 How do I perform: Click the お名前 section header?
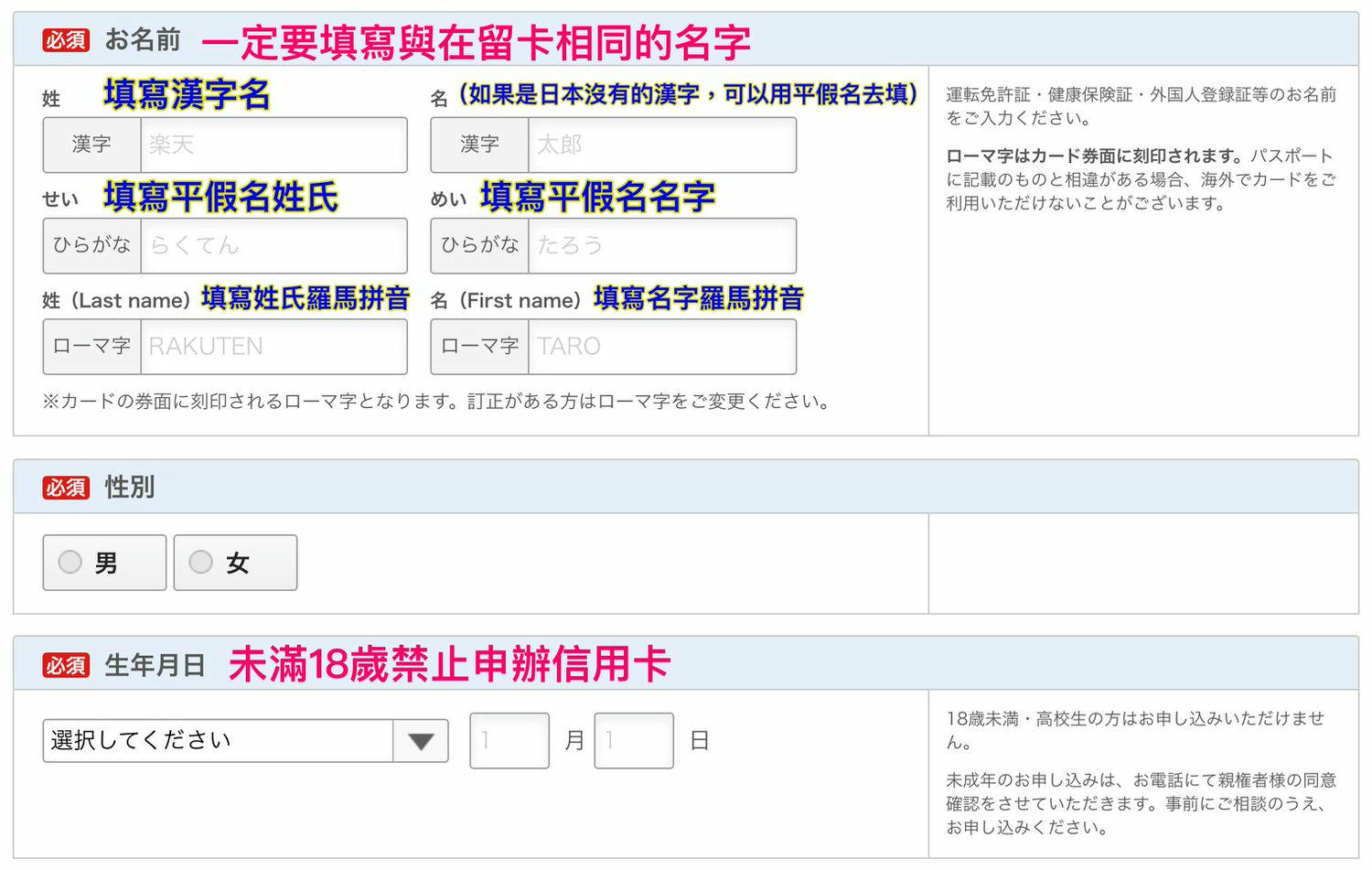142,41
